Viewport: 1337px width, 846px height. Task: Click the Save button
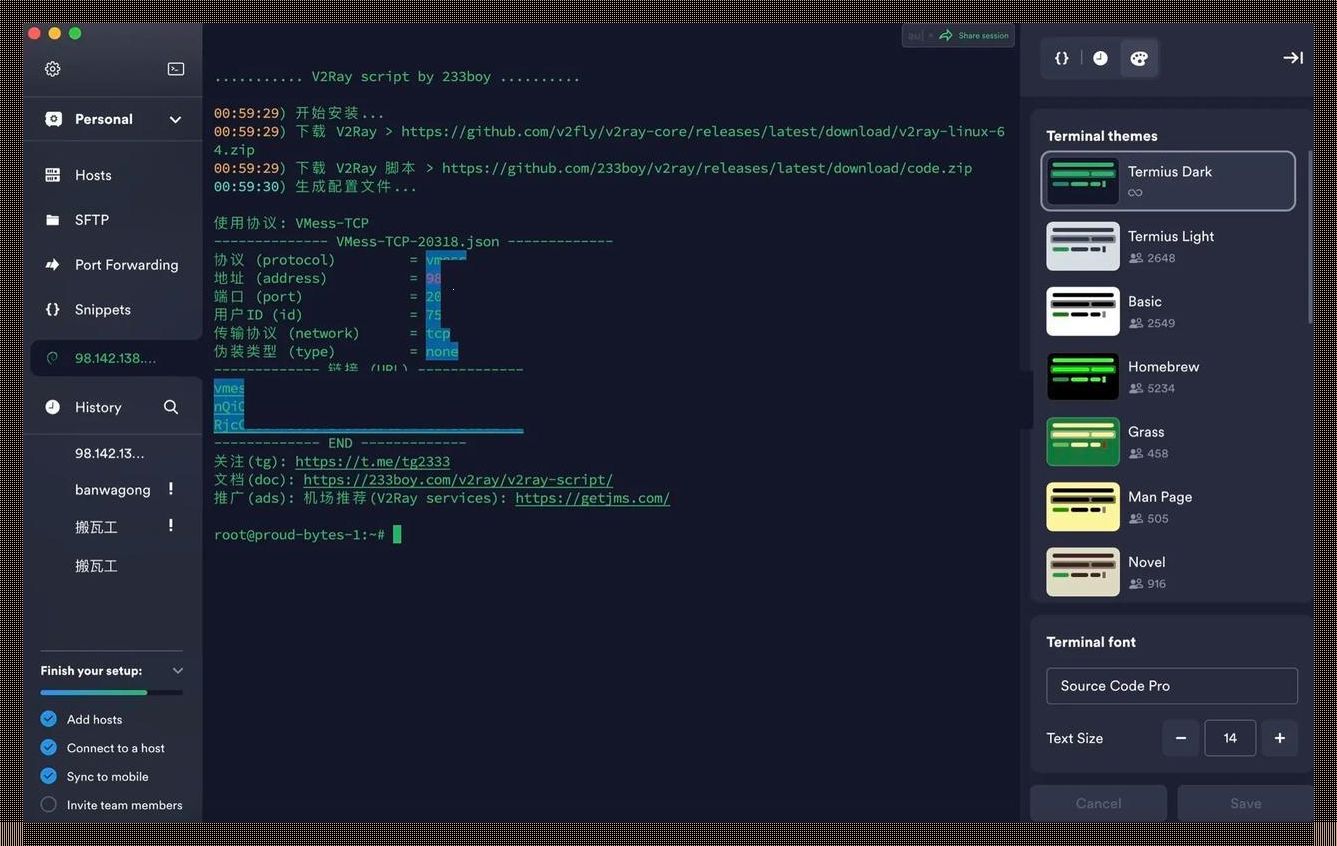(x=1246, y=803)
